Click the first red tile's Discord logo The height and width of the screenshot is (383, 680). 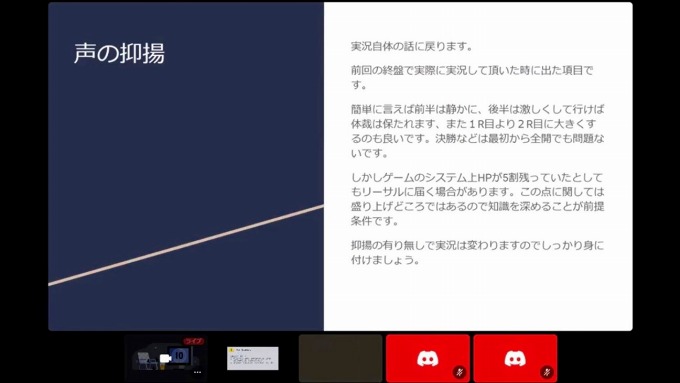pos(428,358)
